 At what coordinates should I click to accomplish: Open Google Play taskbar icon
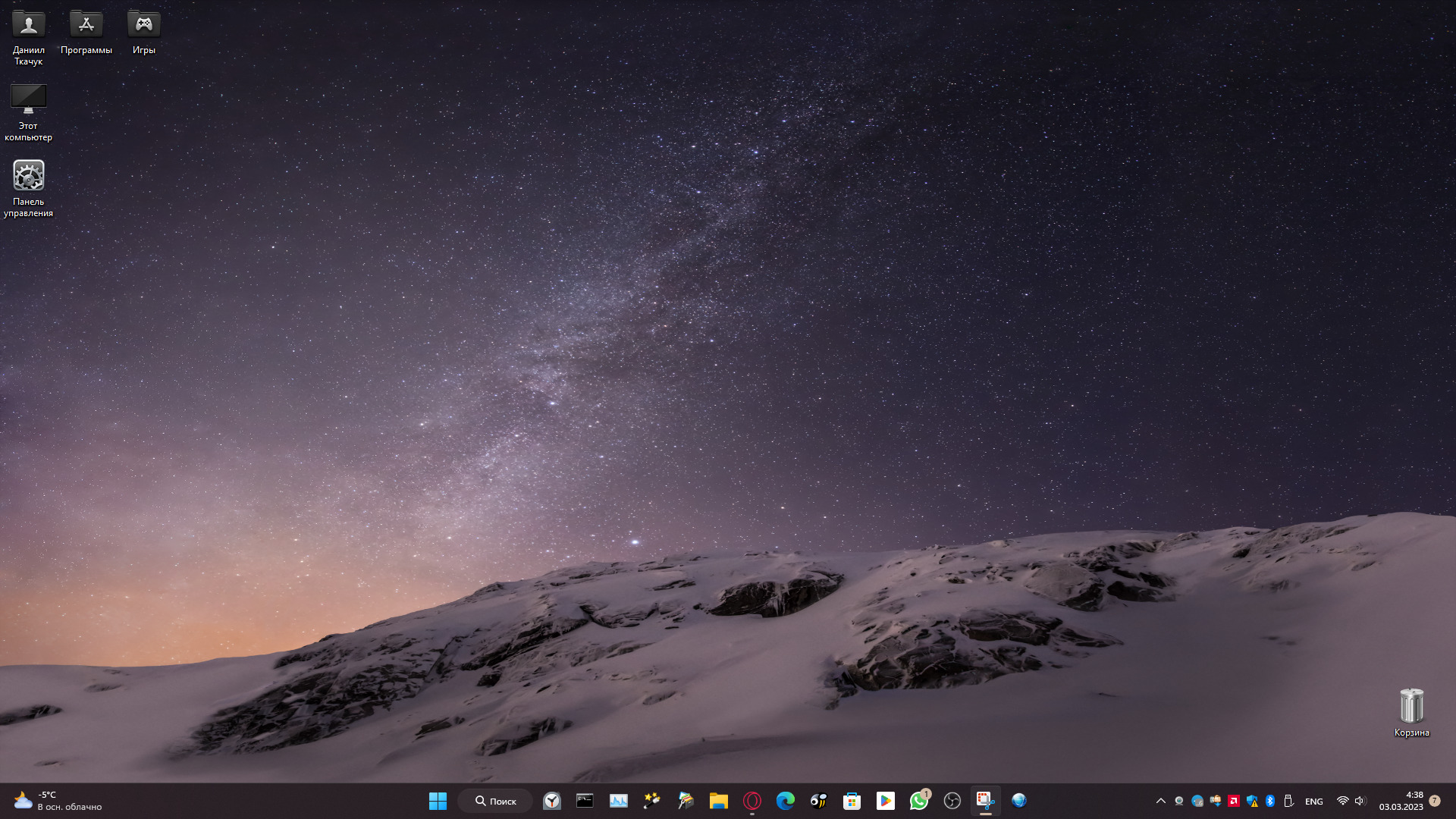[x=885, y=801]
